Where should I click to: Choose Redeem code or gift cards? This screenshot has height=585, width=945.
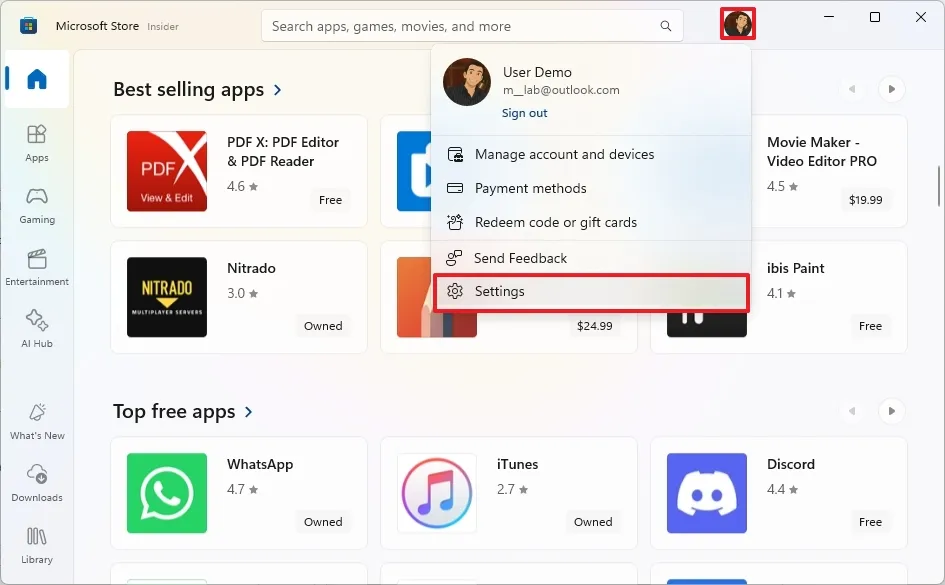(x=554, y=222)
